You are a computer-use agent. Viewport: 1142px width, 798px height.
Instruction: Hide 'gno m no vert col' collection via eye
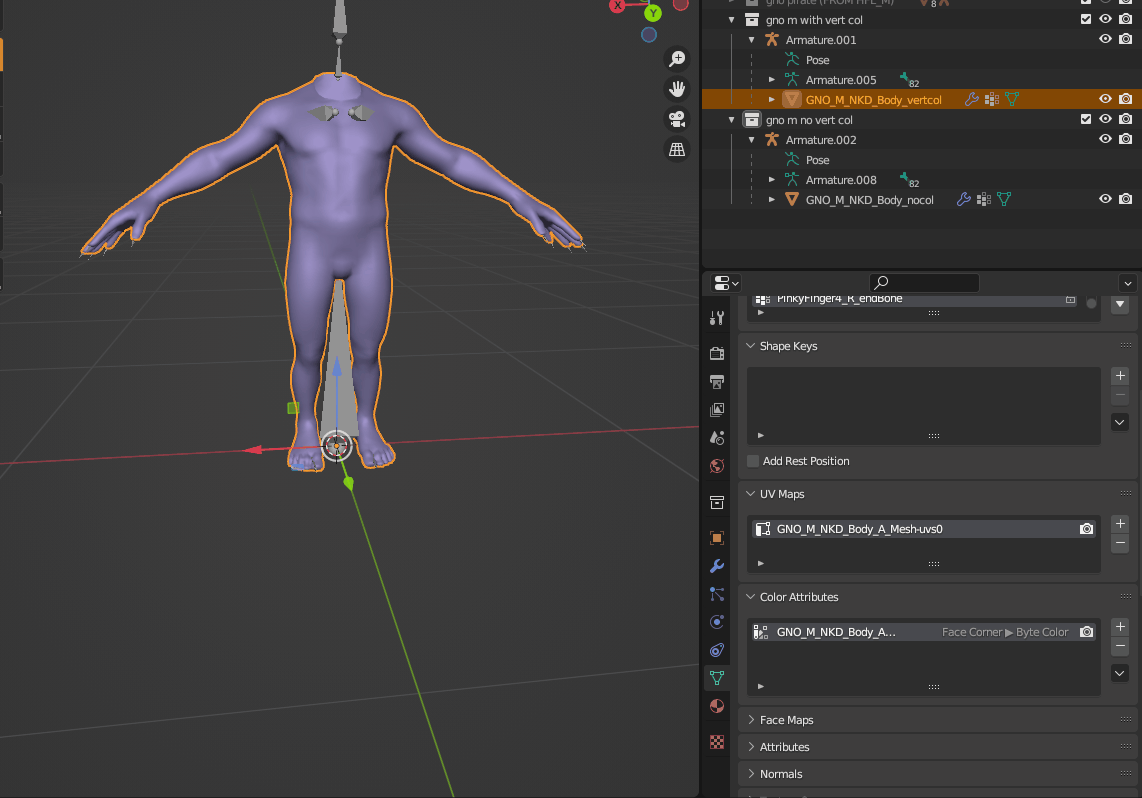click(1106, 119)
